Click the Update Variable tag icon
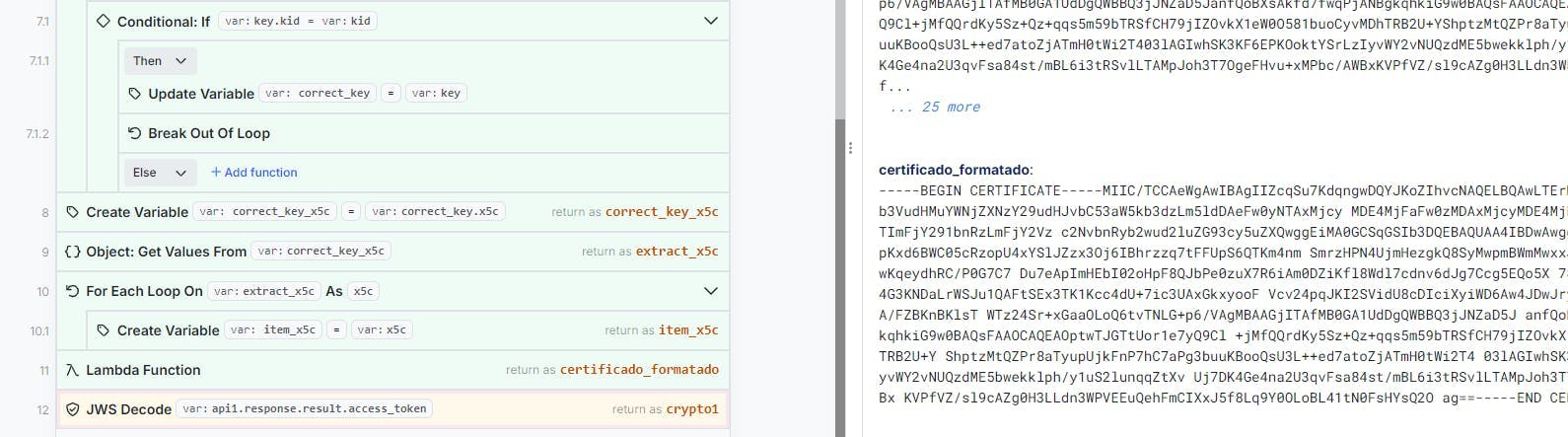This screenshot has height=437, width=1568. [135, 94]
